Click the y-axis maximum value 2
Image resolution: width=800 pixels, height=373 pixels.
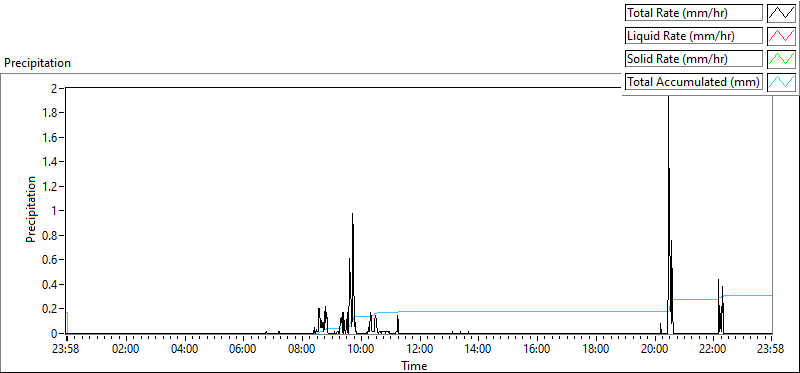pos(55,88)
